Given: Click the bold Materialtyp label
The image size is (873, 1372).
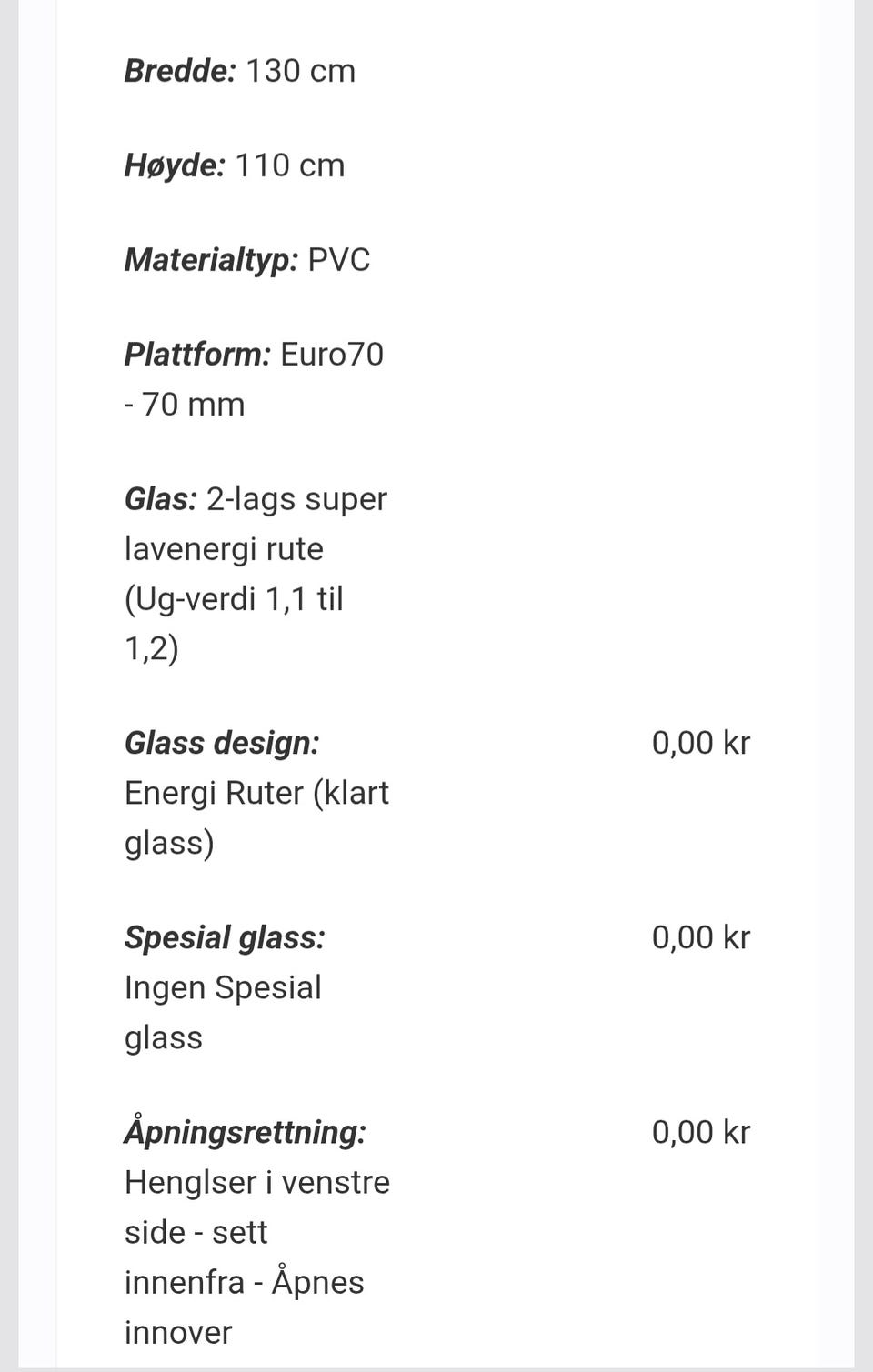Looking at the screenshot, I should click(x=211, y=260).
